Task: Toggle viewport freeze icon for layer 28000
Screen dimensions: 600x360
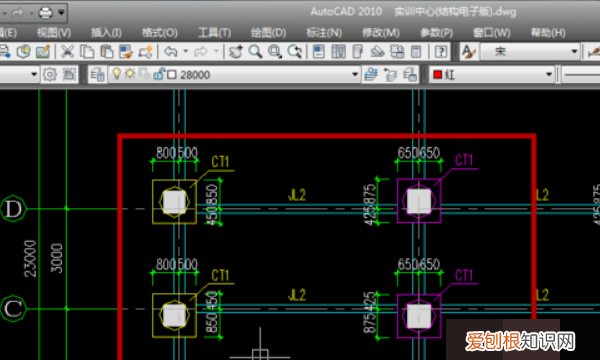Action: [x=144, y=73]
